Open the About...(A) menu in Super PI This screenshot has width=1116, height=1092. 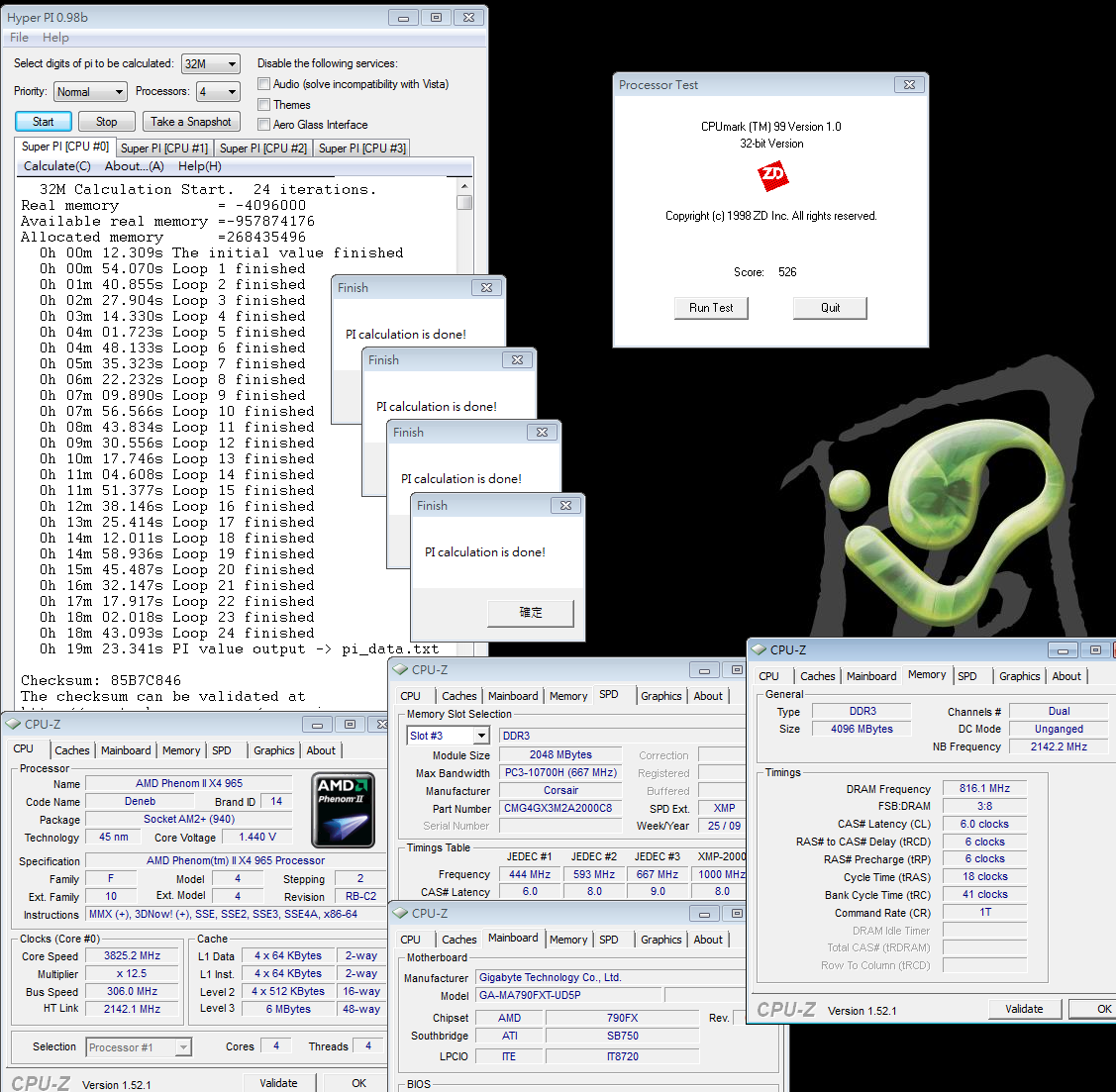[135, 165]
